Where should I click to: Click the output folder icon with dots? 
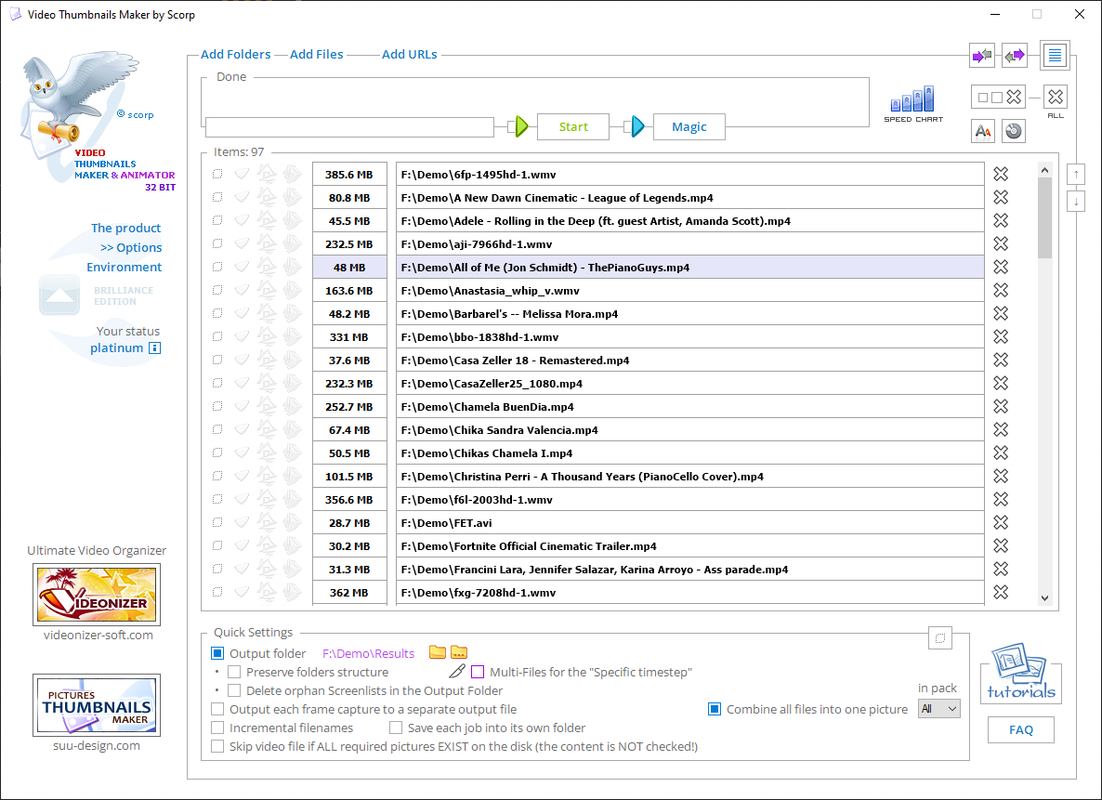[459, 652]
